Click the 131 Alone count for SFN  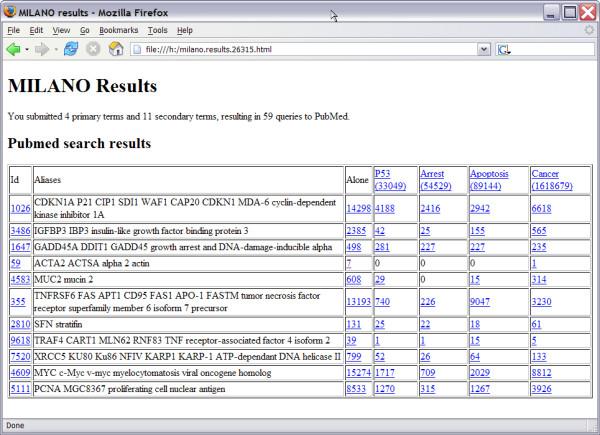click(x=354, y=324)
